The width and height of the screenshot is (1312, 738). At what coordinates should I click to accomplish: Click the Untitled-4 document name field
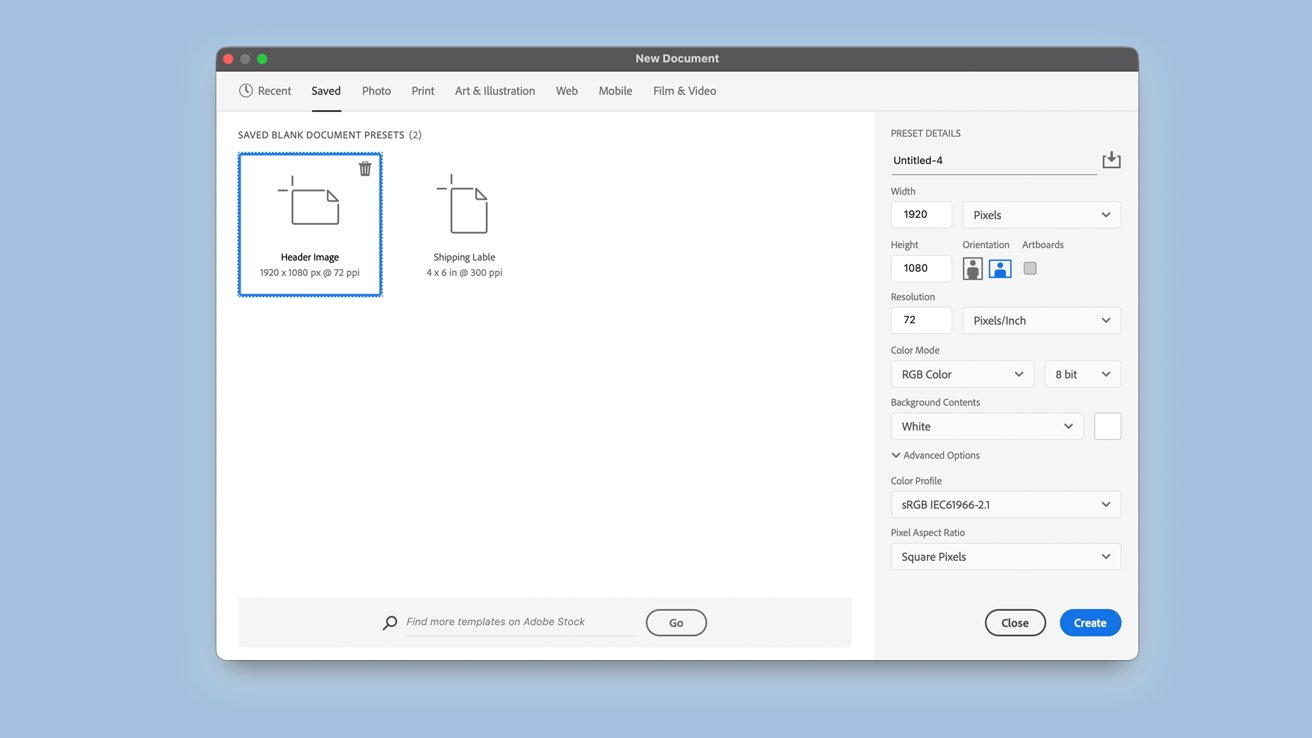(960, 160)
